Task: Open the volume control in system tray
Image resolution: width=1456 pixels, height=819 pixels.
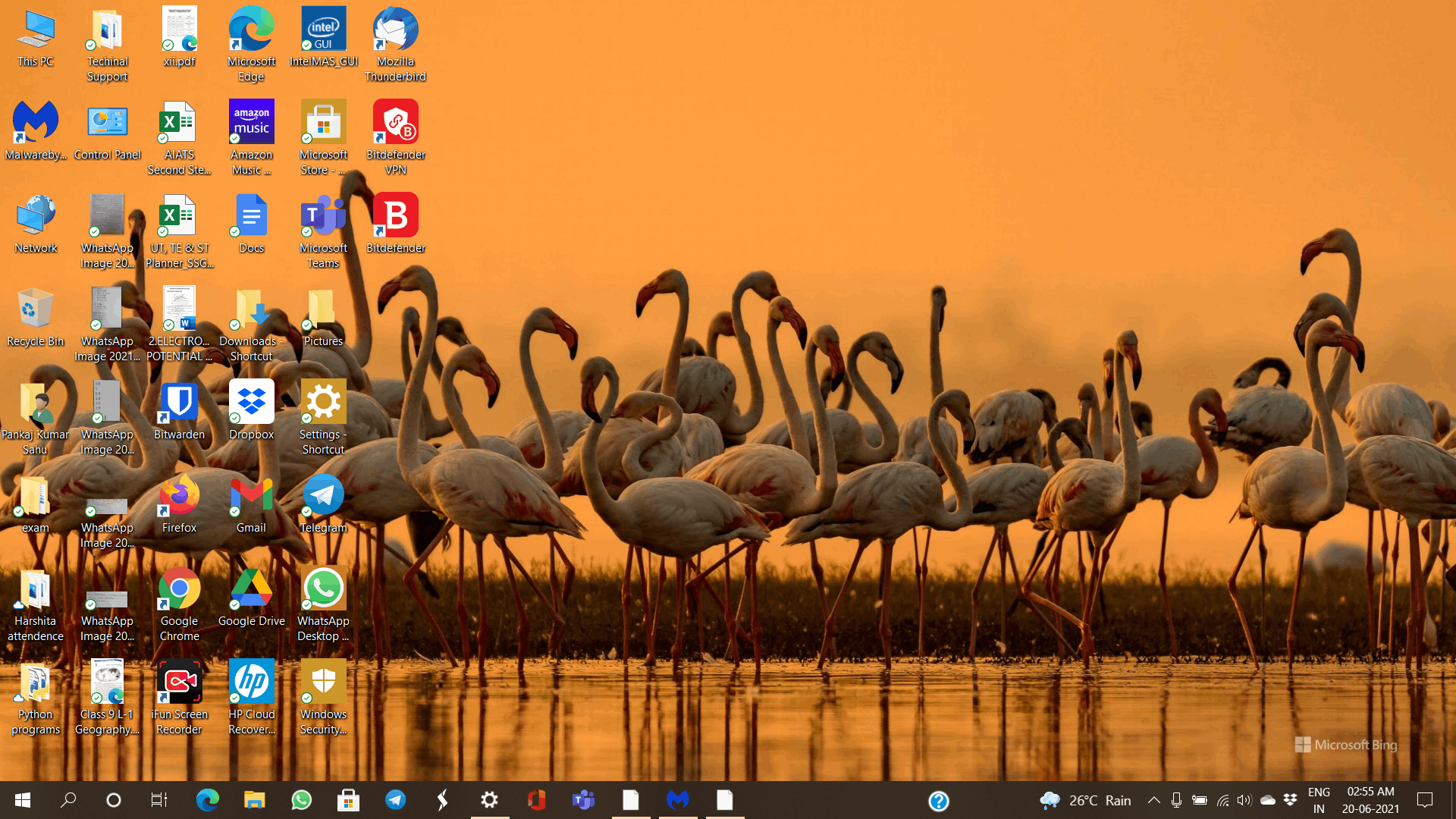Action: point(1244,800)
